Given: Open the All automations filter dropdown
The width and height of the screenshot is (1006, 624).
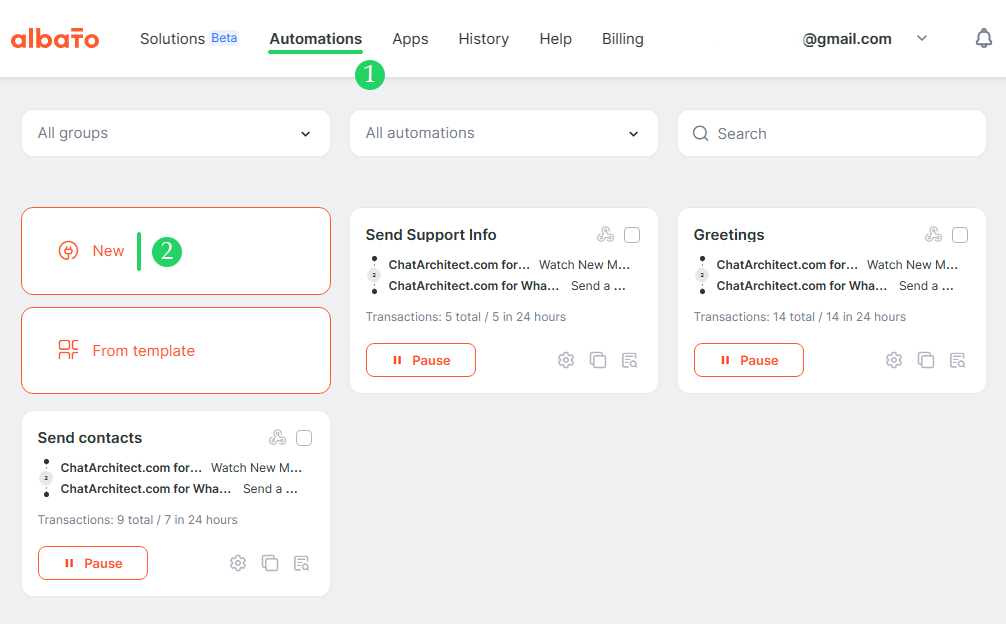Looking at the screenshot, I should [x=504, y=133].
